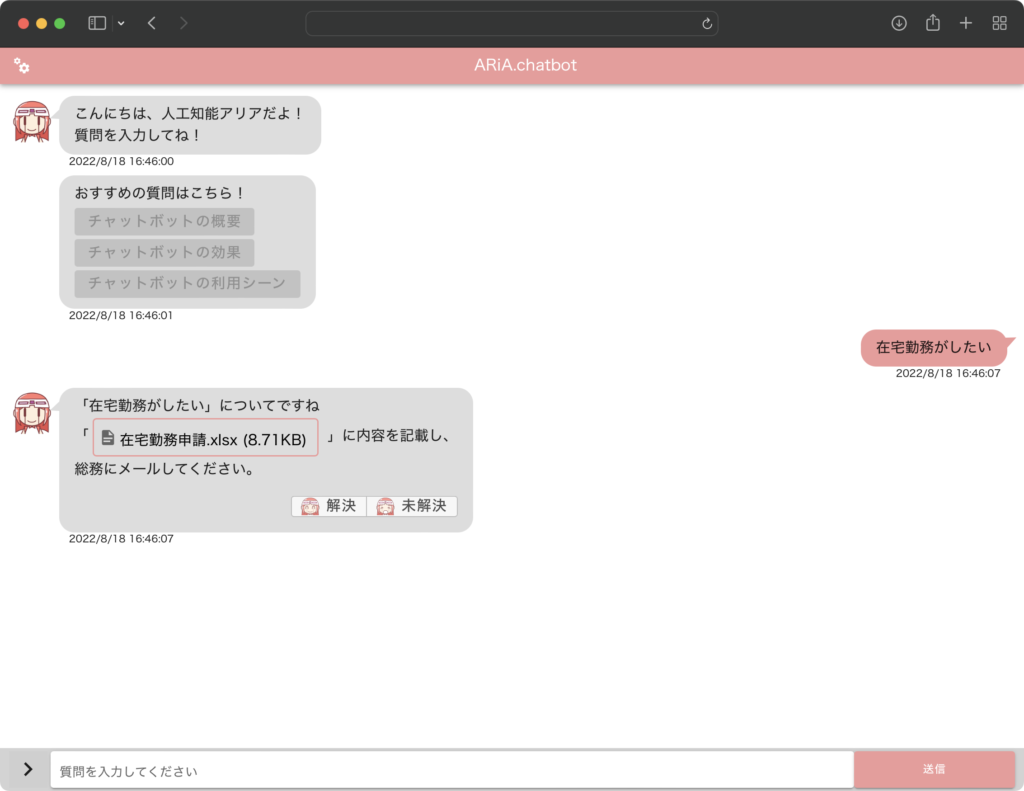Click the document icon on the xlsx attachment

coord(107,437)
